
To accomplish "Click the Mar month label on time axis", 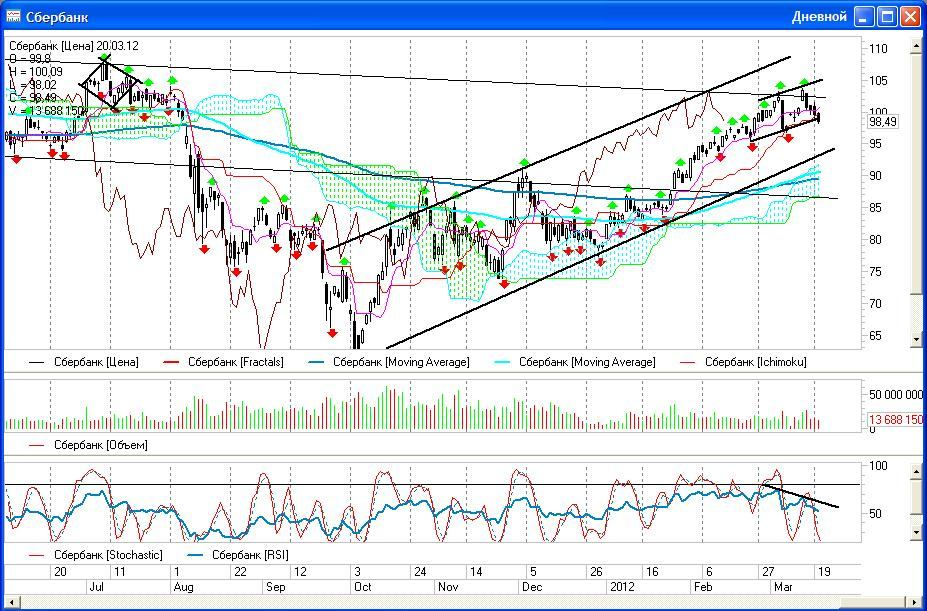I will click(783, 587).
